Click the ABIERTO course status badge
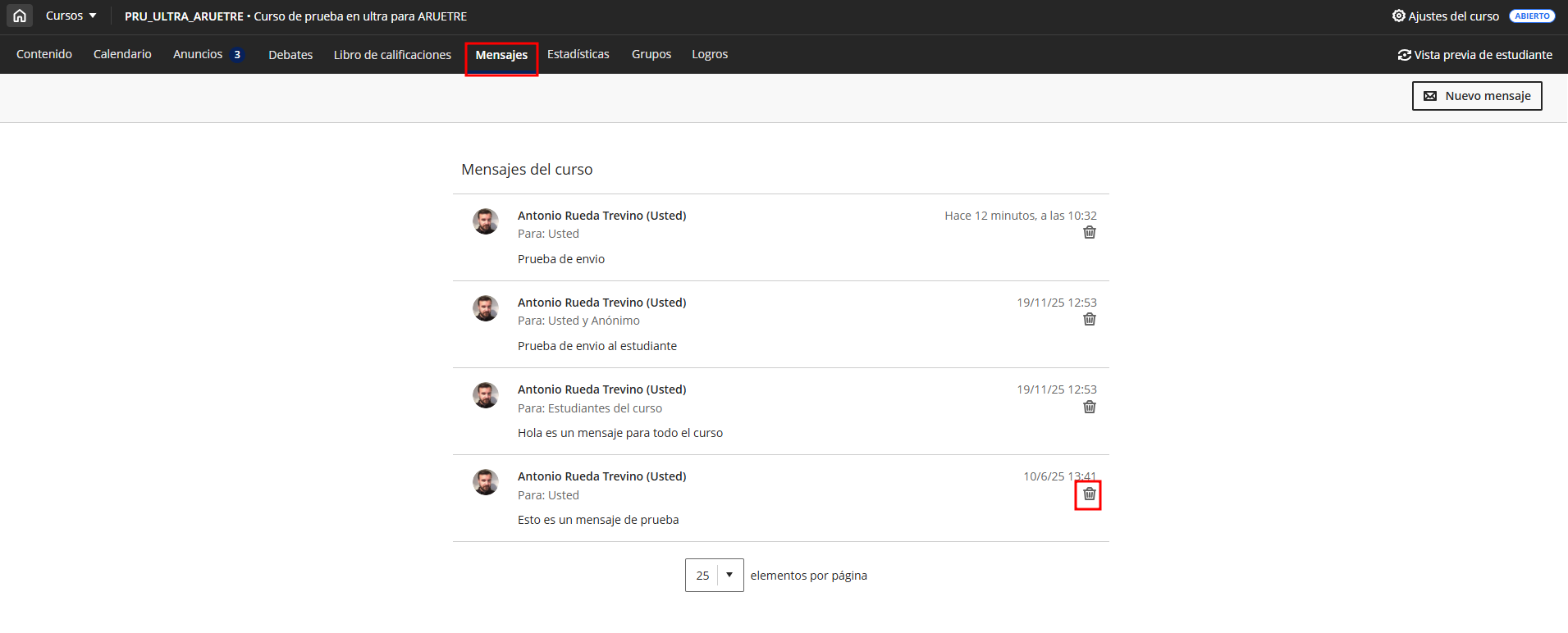 click(x=1531, y=16)
